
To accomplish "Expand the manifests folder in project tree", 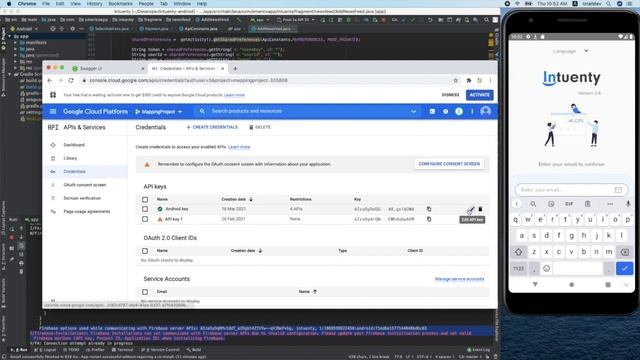I will click(x=16, y=42).
